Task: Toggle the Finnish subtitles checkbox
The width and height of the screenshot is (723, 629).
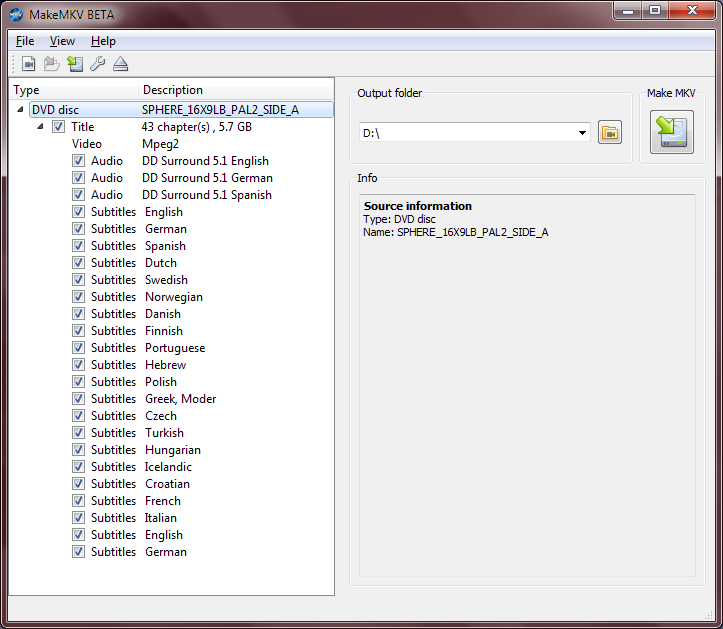Action: pos(78,331)
